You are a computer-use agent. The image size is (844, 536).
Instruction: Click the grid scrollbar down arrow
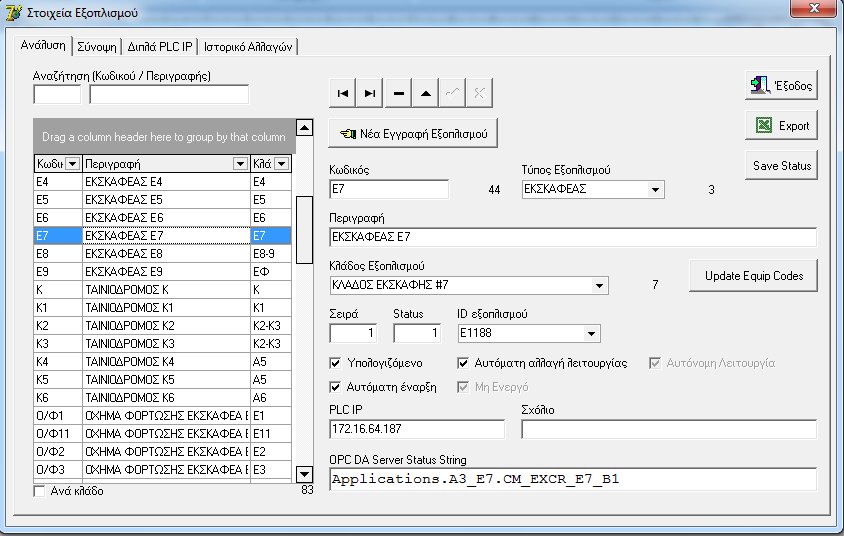pyautogui.click(x=304, y=474)
